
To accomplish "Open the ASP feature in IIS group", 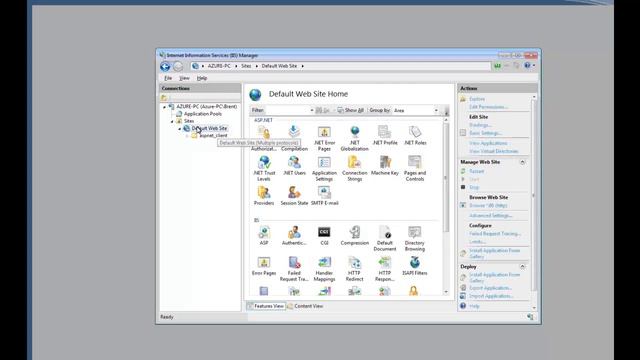I will coord(264,236).
